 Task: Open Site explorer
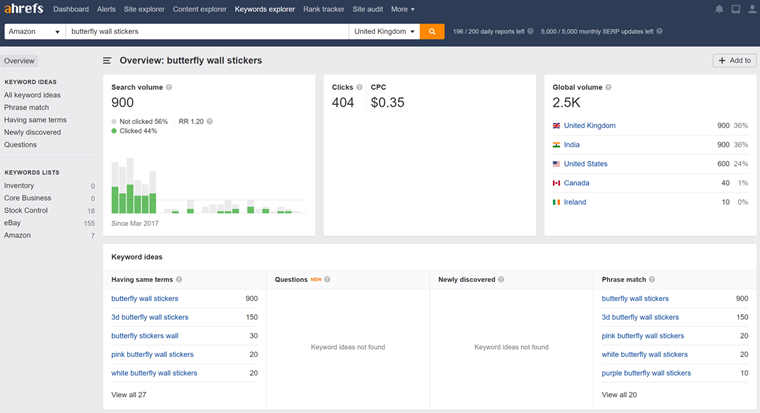[144, 9]
